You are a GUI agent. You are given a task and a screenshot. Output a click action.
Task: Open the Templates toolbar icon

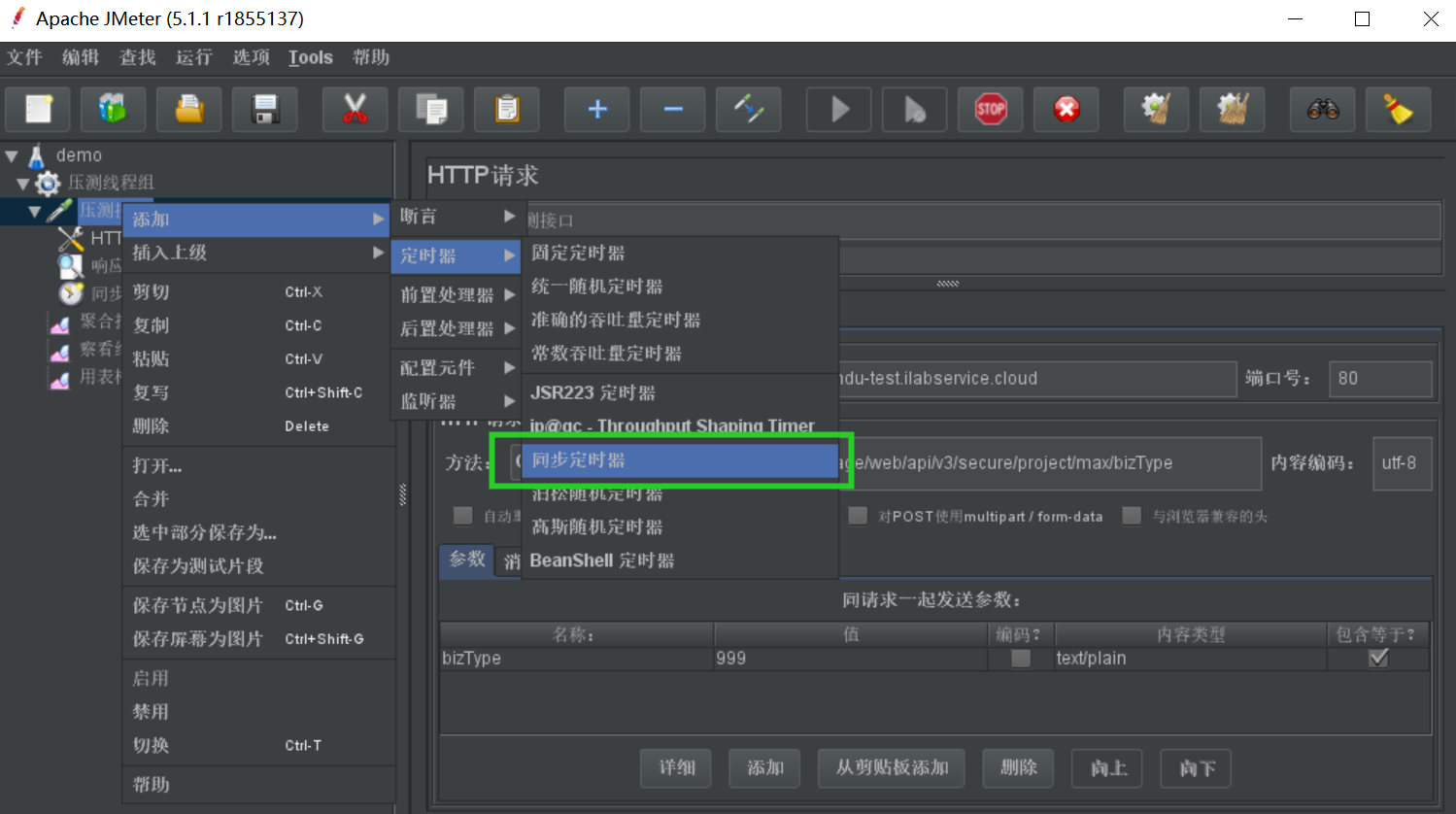click(114, 109)
